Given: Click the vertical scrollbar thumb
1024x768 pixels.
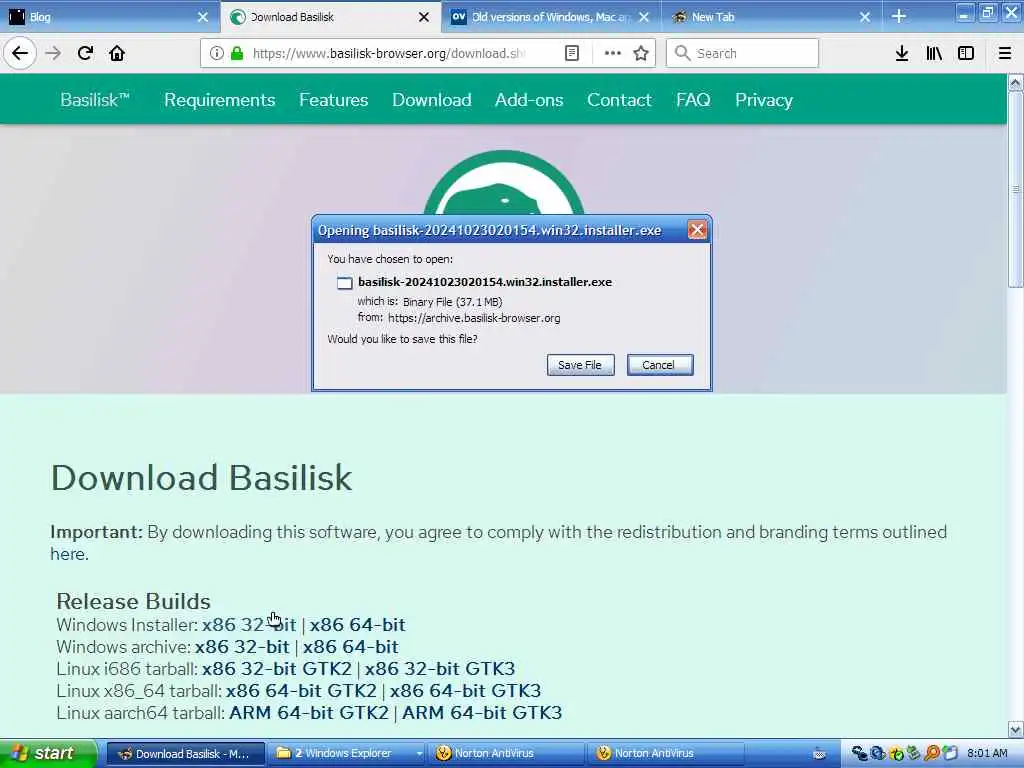Looking at the screenshot, I should click(x=1016, y=189).
